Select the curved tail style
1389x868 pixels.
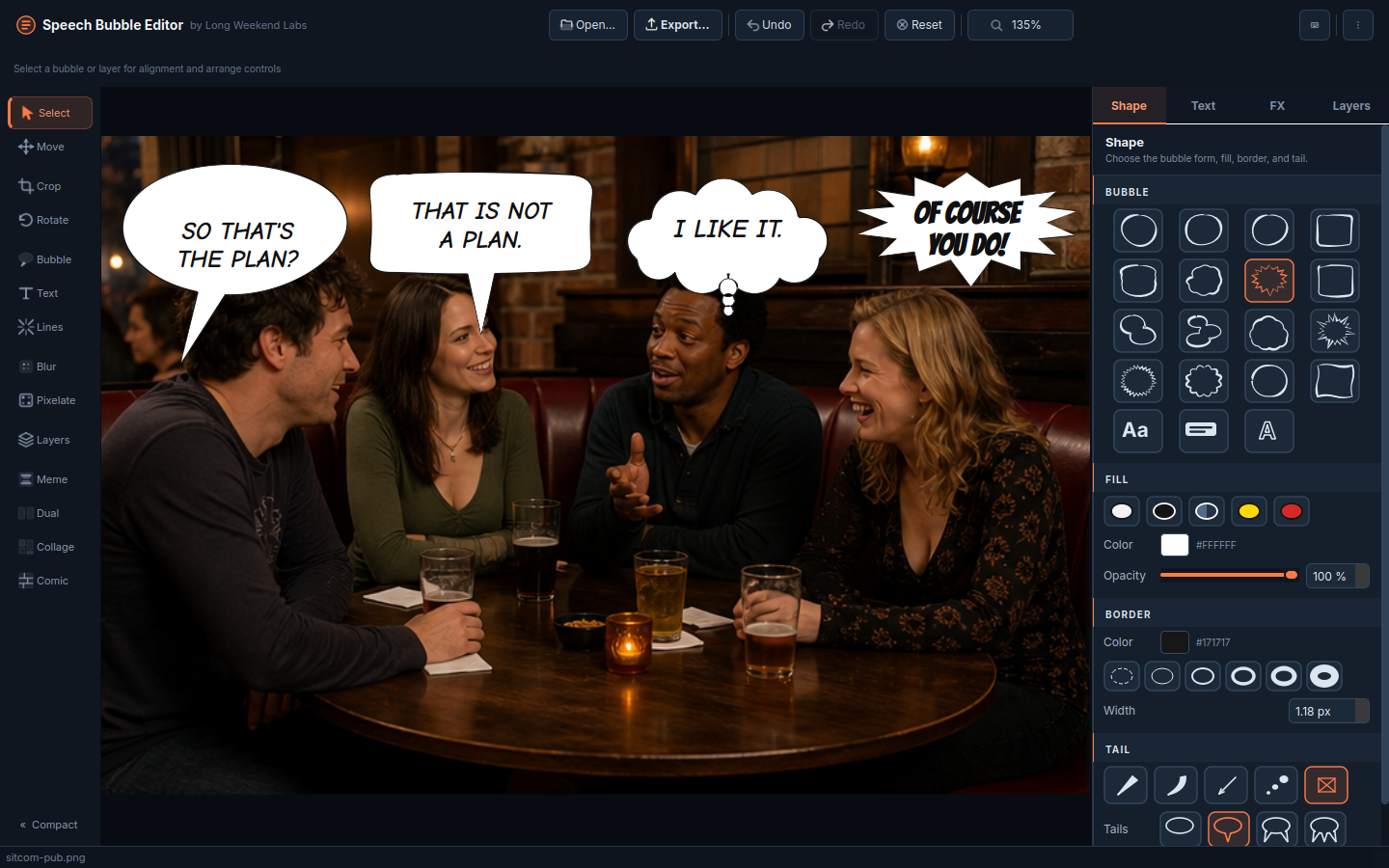[1176, 785]
